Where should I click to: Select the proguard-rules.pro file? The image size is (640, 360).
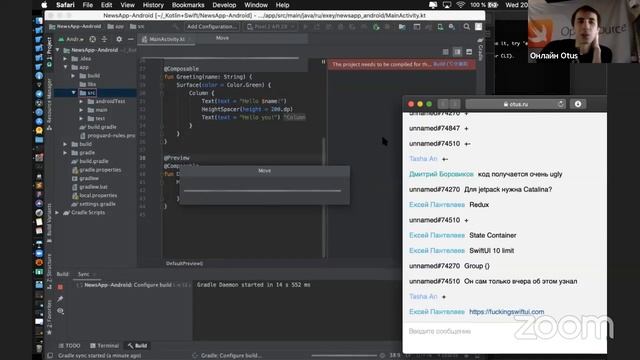[107, 136]
